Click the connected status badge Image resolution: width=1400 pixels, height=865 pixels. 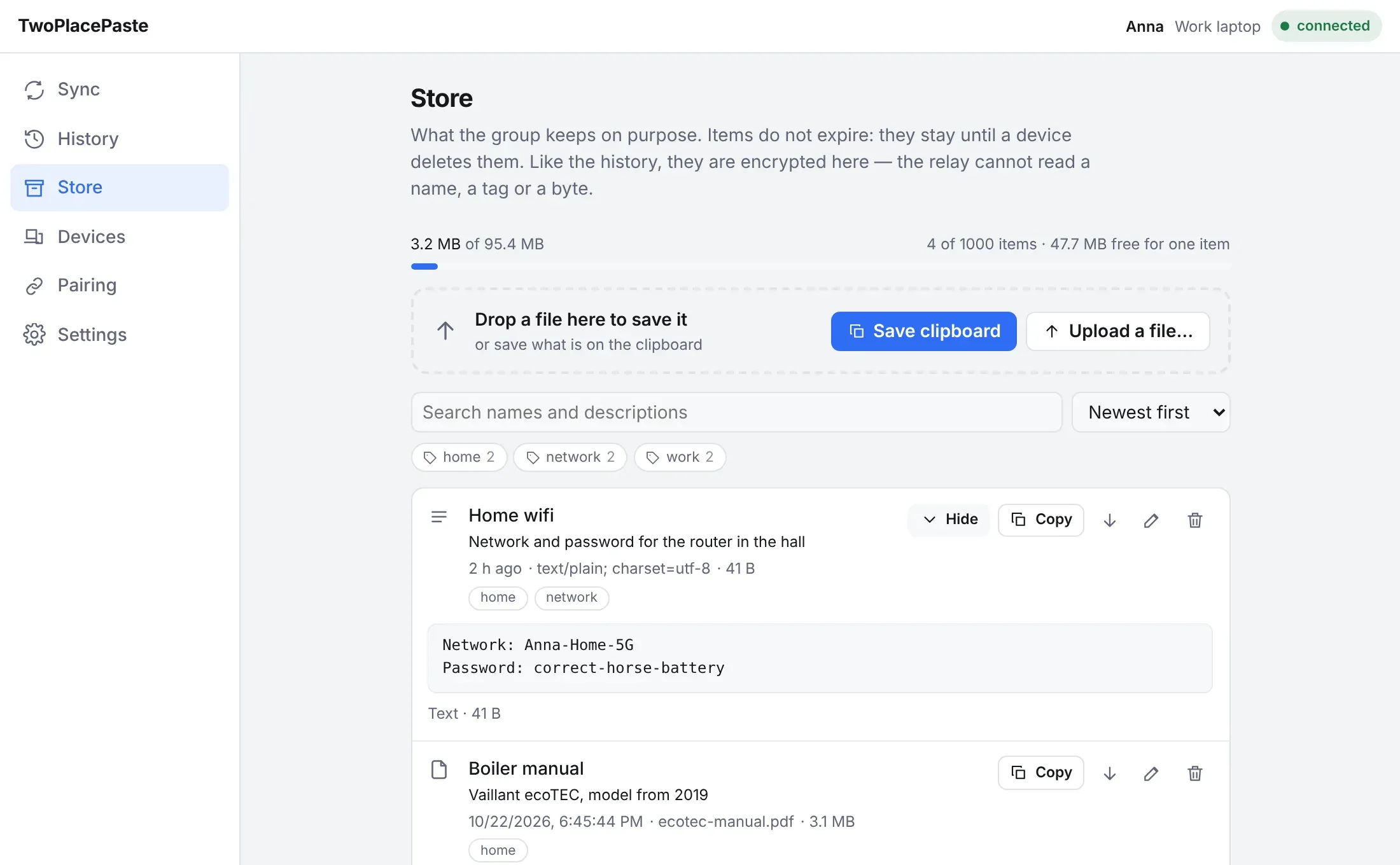pos(1327,26)
